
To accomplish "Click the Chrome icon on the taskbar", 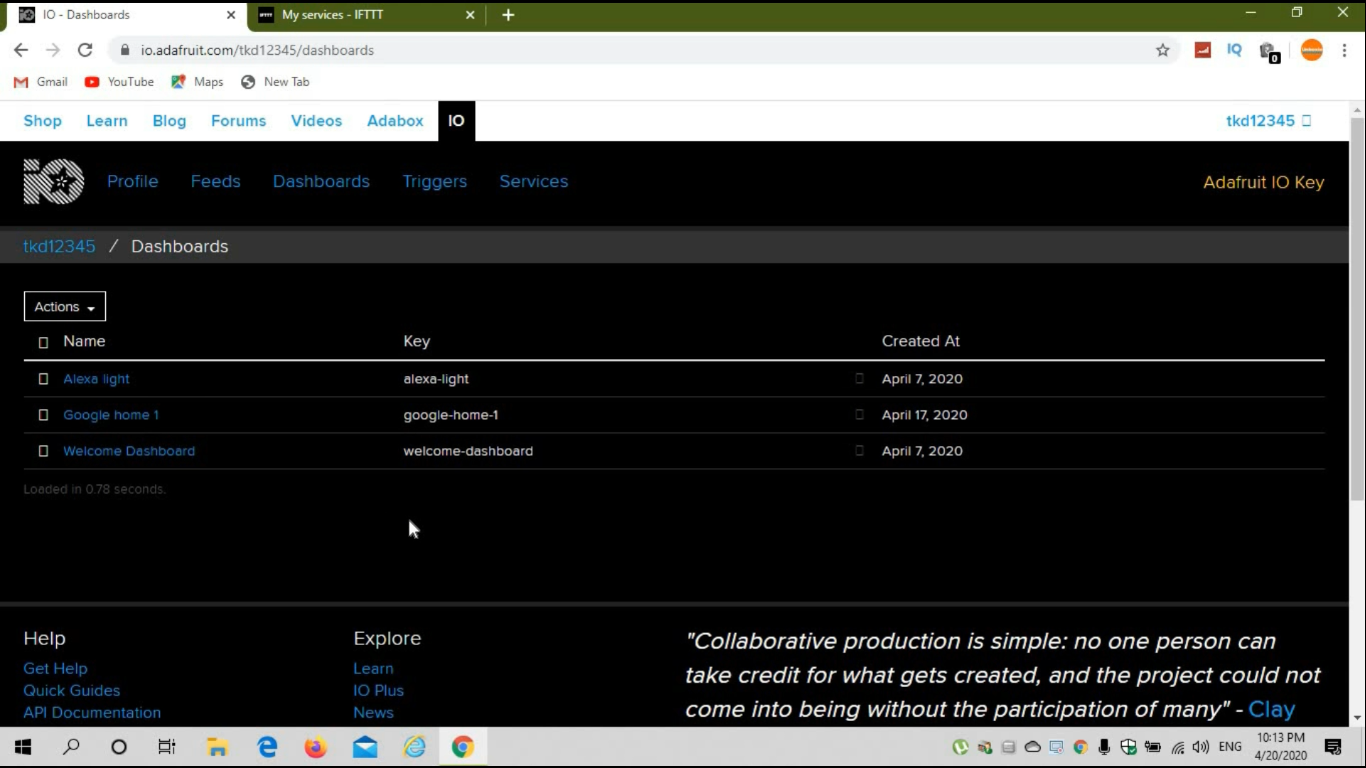I will click(x=462, y=747).
